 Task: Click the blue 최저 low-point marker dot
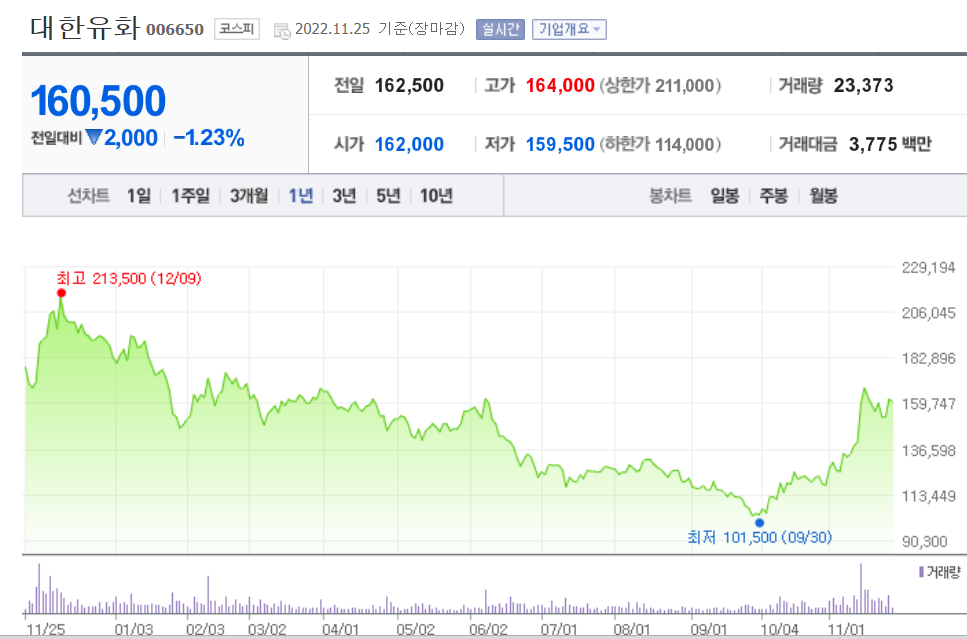[760, 523]
